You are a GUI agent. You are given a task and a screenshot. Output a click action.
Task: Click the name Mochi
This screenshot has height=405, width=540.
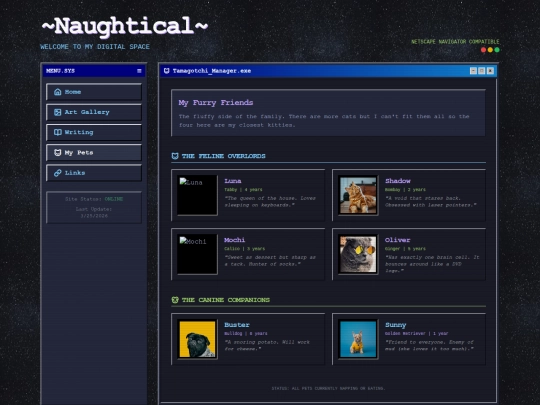[235, 240]
